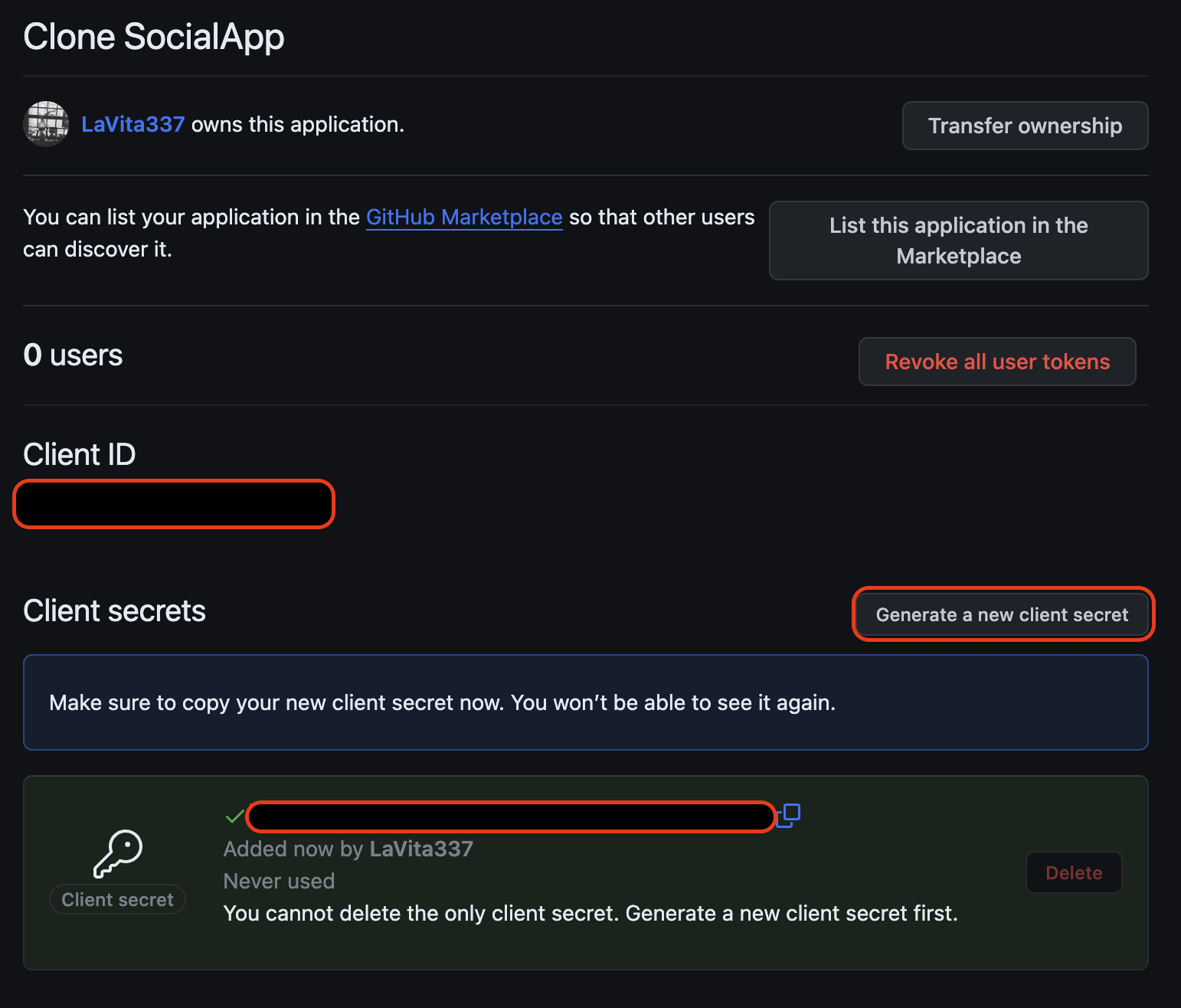
Task: Click the 'You cannot delete the only client secret' text
Action: (590, 913)
